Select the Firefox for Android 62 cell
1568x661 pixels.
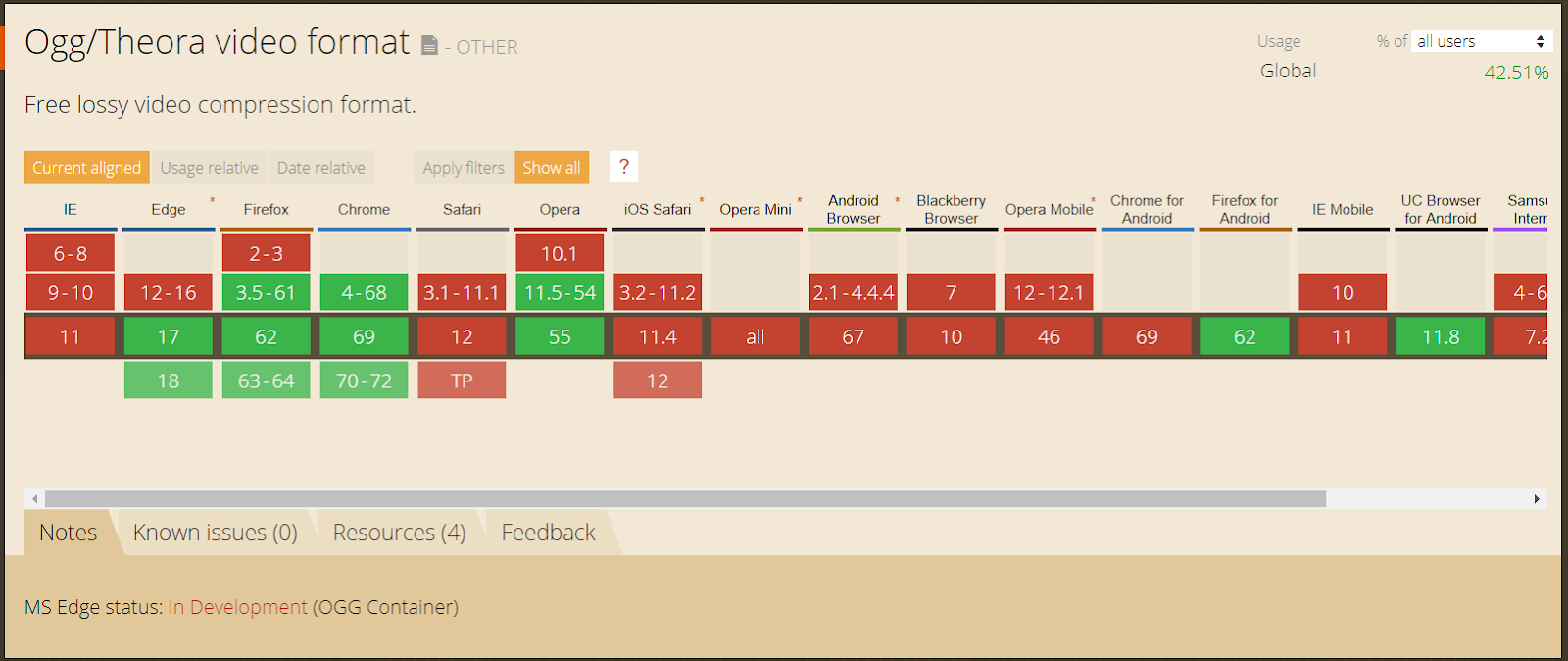pos(1246,336)
